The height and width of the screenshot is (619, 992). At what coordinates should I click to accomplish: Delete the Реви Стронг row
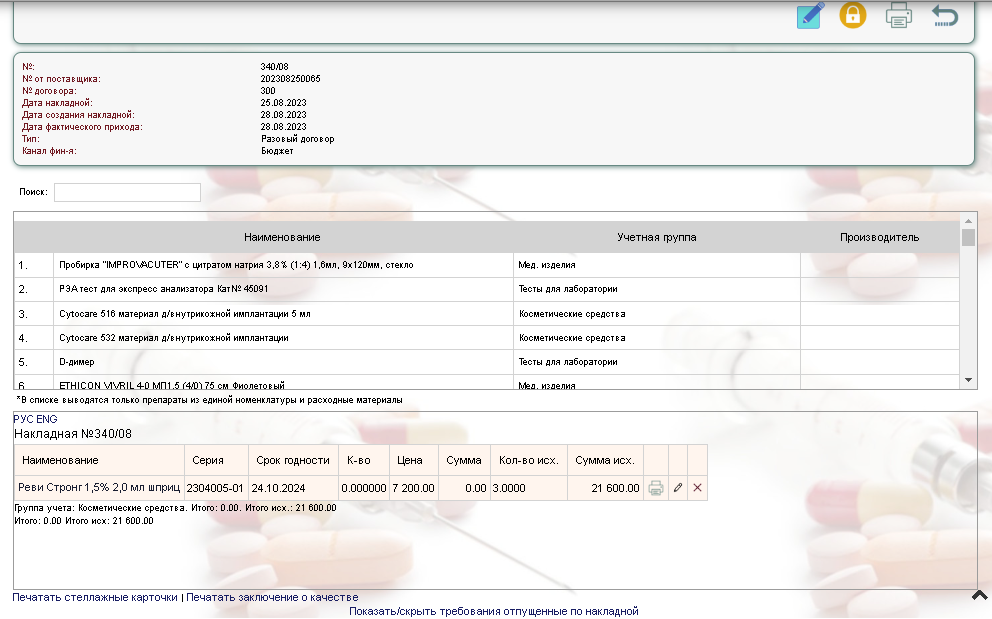click(698, 488)
